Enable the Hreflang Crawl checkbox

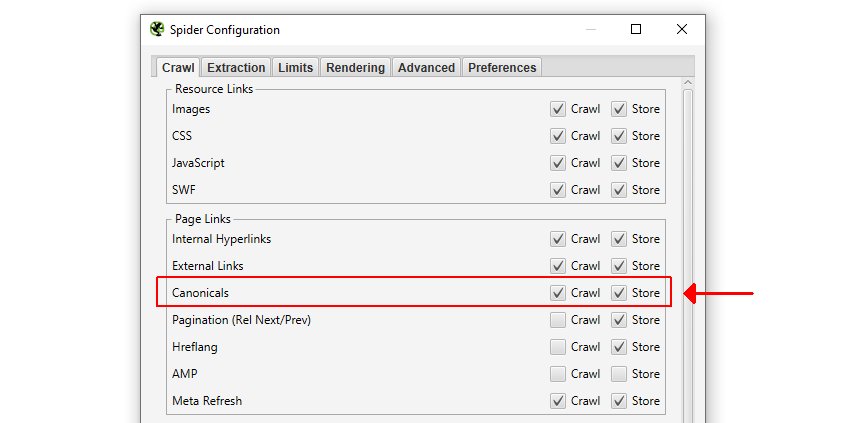[x=558, y=347]
